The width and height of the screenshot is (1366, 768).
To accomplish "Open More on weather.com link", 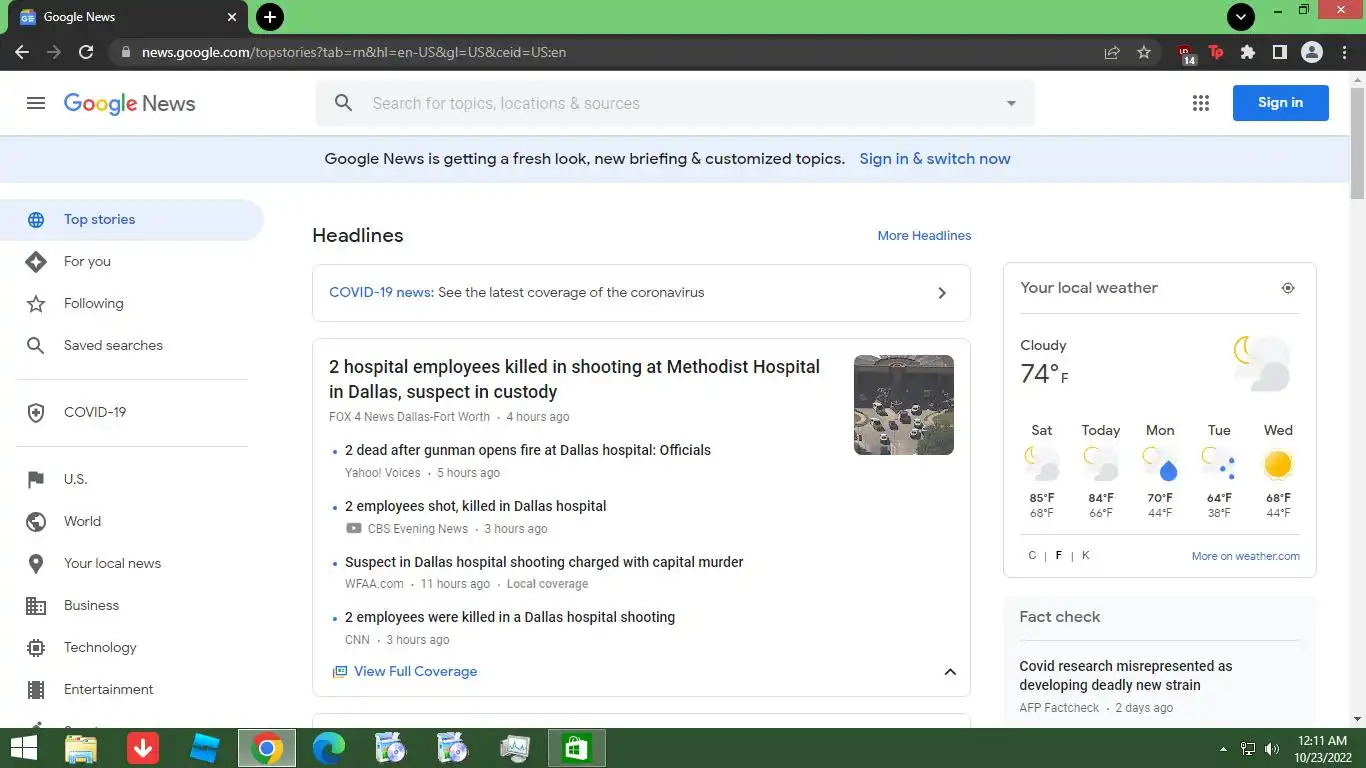I will pyautogui.click(x=1245, y=556).
